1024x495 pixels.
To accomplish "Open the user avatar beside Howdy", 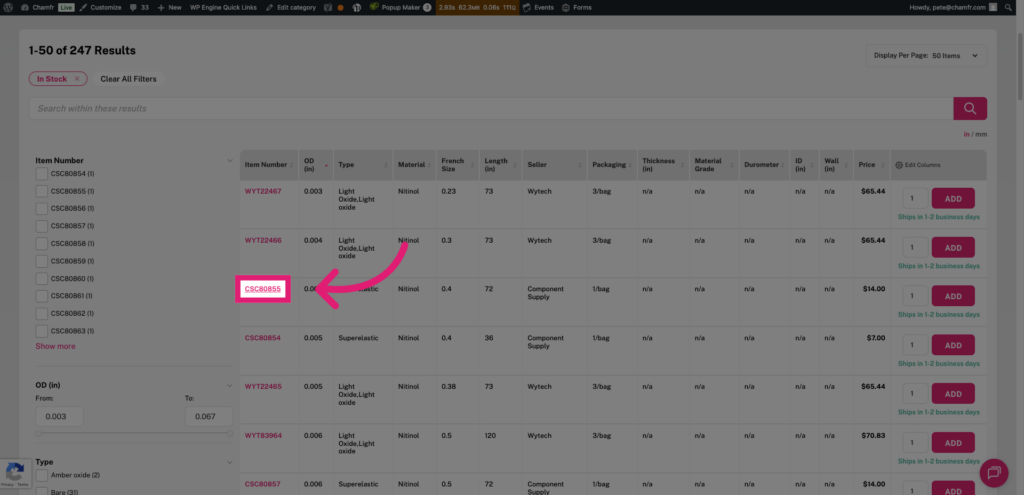I will pyautogui.click(x=993, y=7).
